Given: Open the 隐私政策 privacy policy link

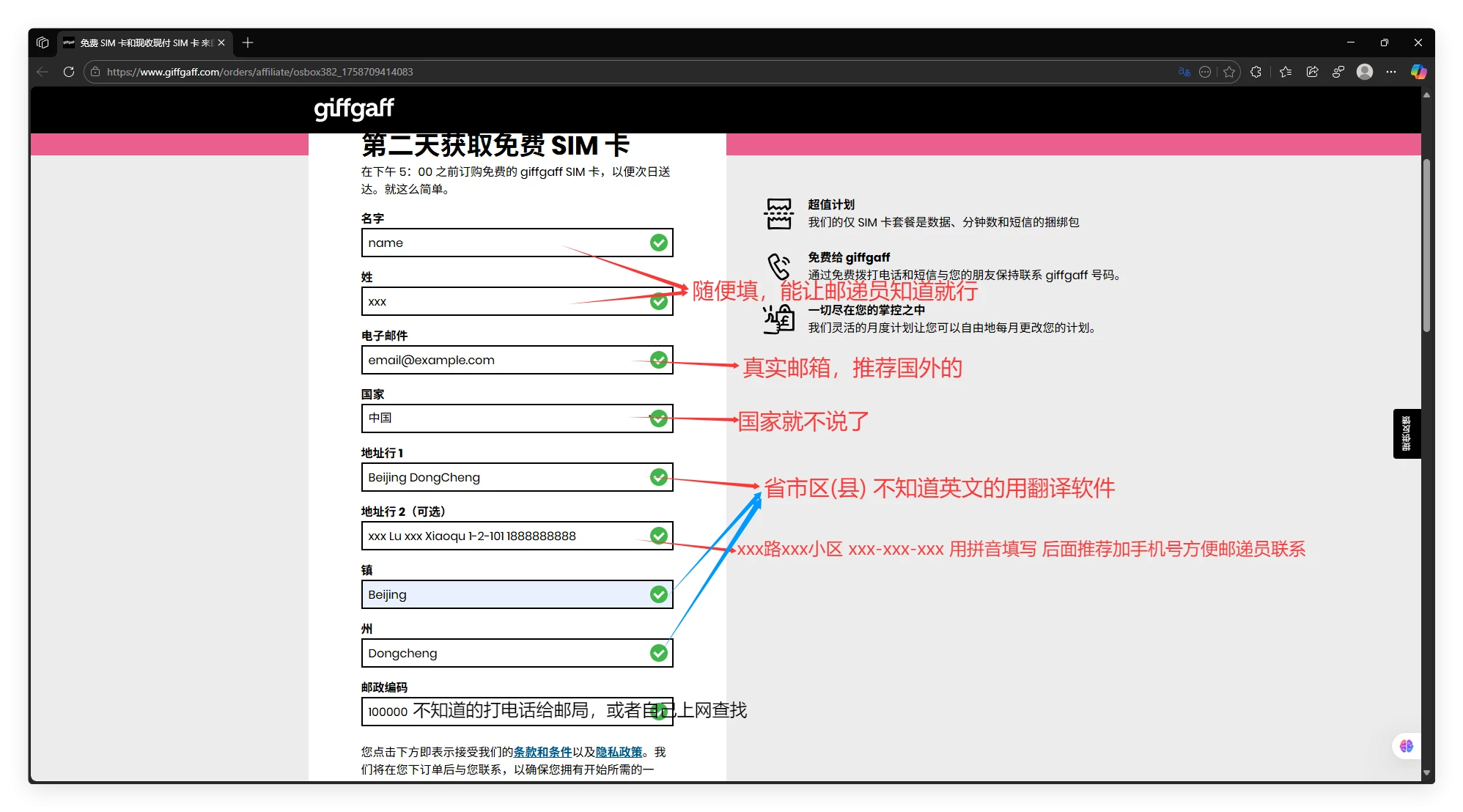Looking at the screenshot, I should pyautogui.click(x=619, y=752).
